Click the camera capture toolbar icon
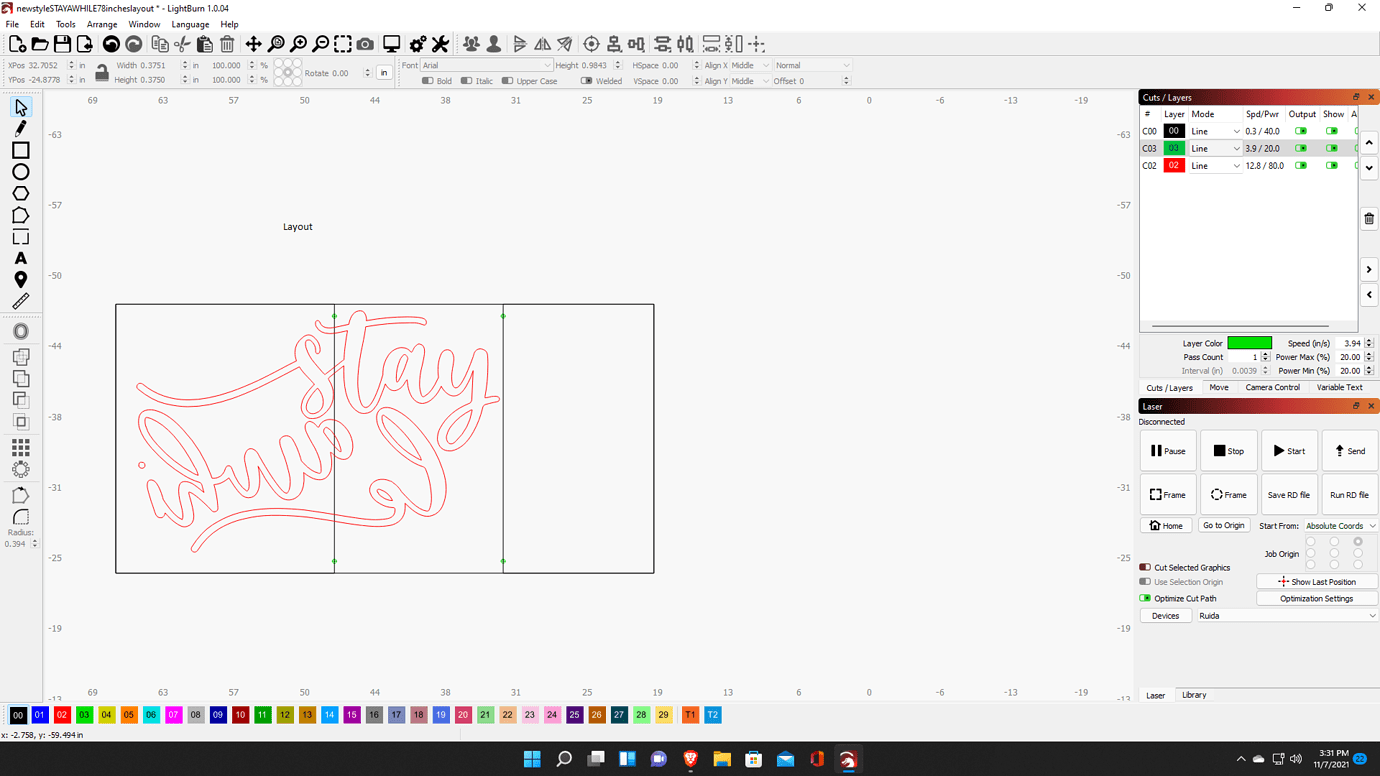Screen dimensions: 1380x776 click(x=364, y=45)
